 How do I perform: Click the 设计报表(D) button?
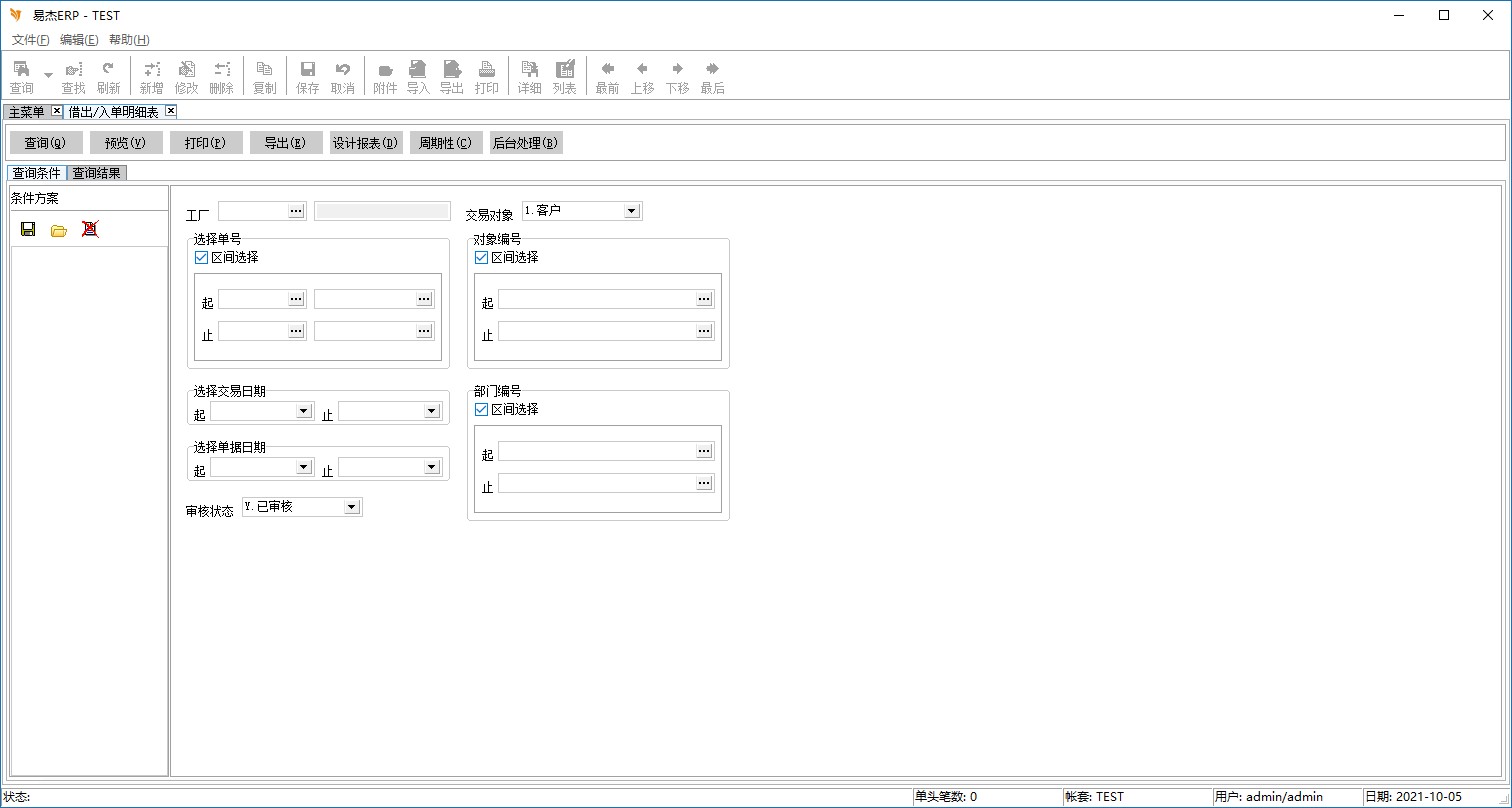[x=366, y=143]
